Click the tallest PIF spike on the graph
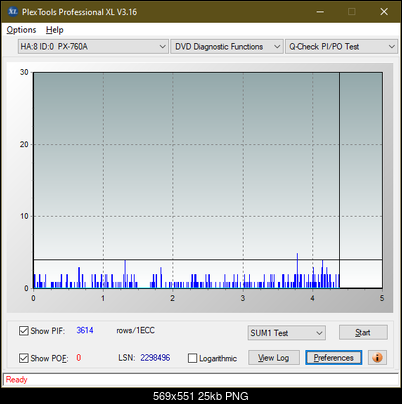402x404 pixels. point(297,270)
